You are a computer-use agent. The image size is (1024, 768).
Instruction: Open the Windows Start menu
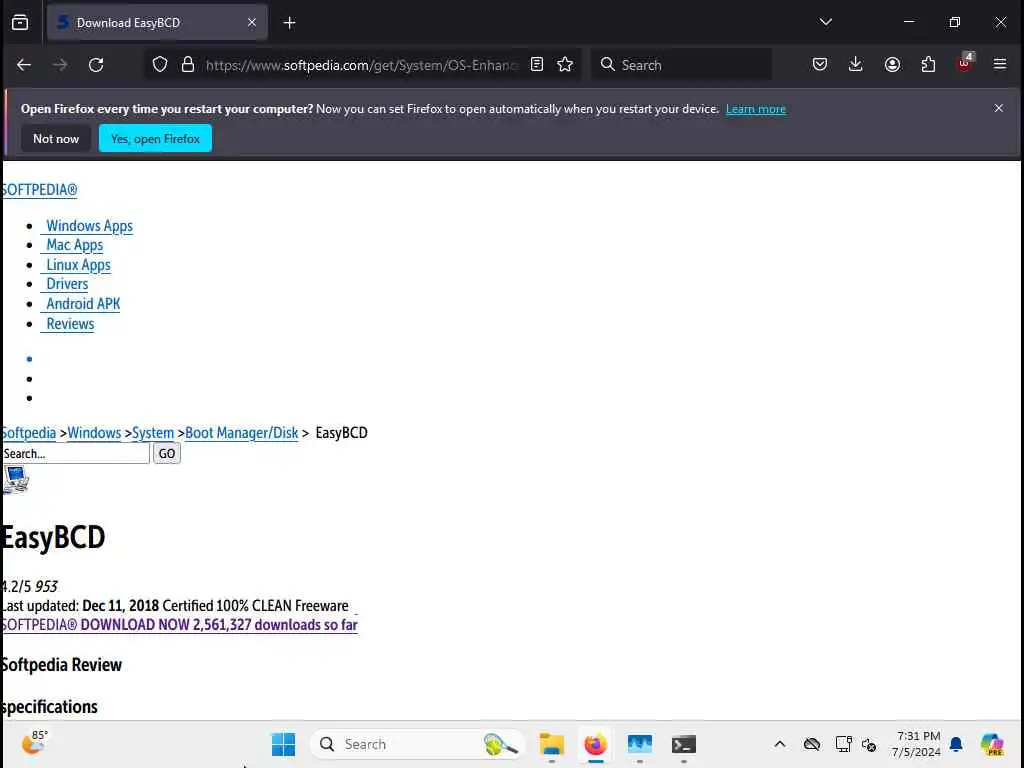pos(283,744)
